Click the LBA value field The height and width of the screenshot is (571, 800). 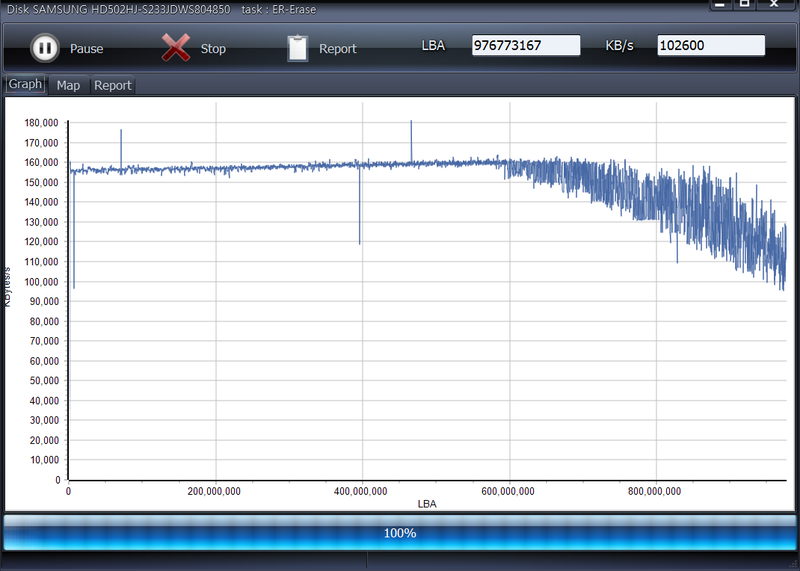click(526, 46)
